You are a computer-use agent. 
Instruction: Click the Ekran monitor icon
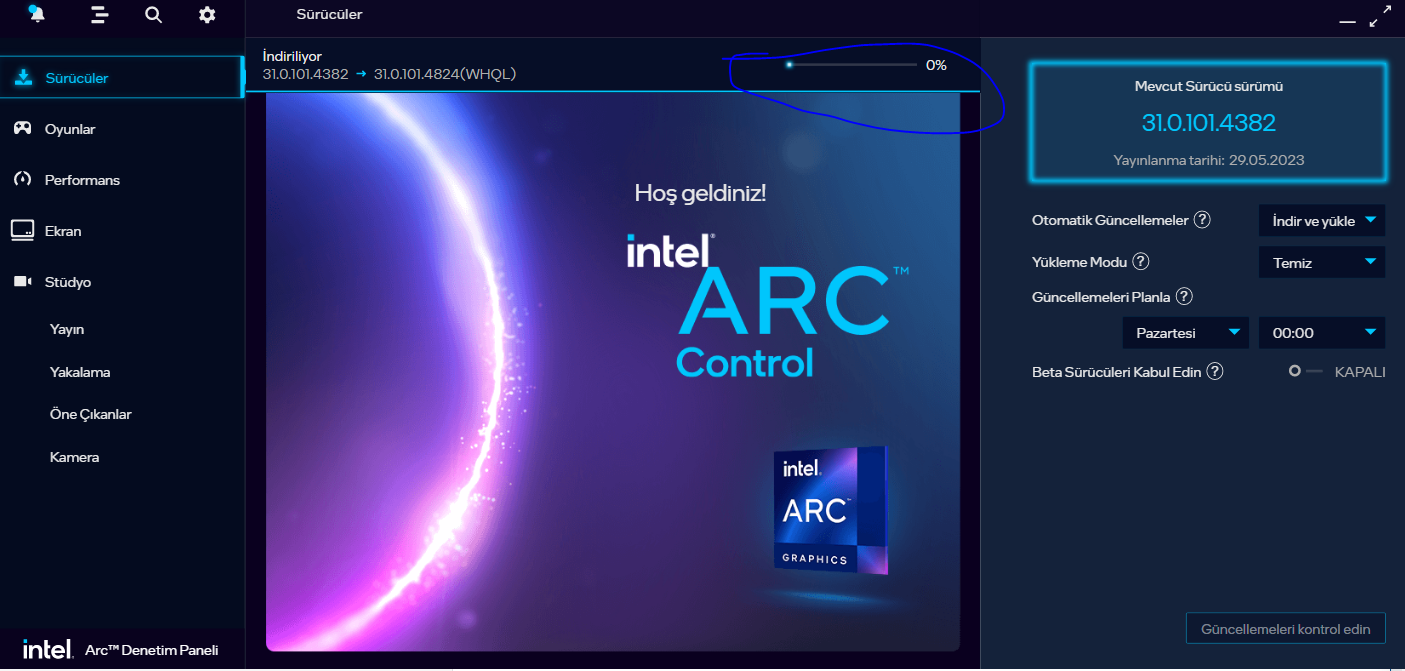pyautogui.click(x=22, y=230)
